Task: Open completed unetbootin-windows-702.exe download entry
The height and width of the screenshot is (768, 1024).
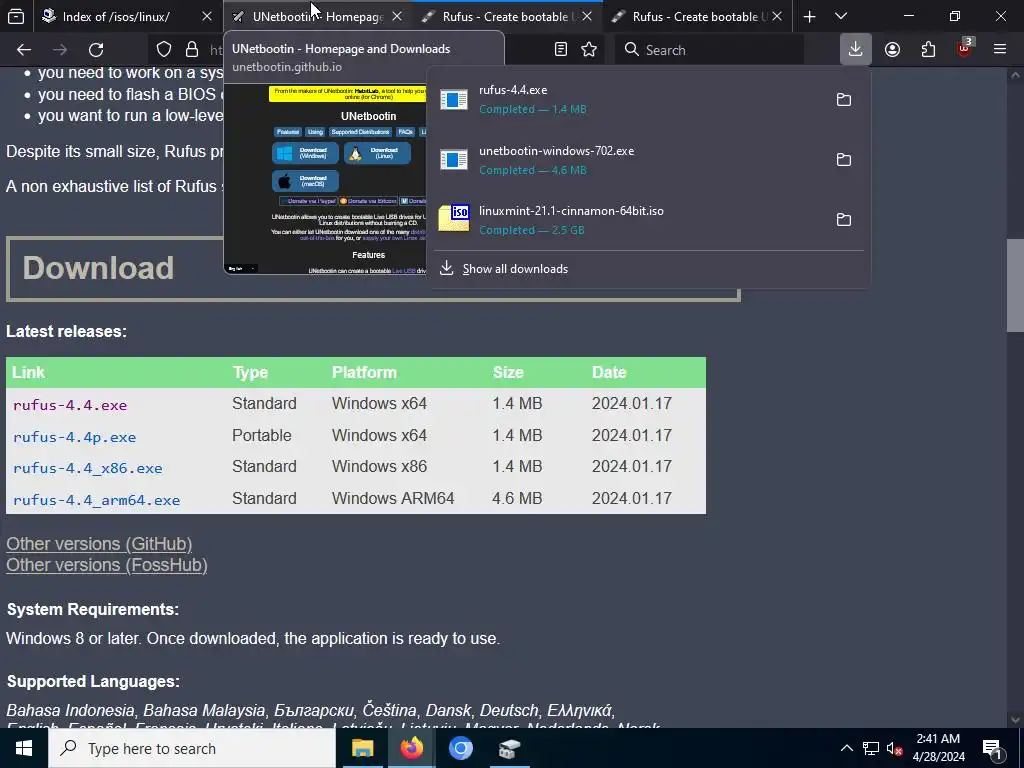Action: point(627,159)
